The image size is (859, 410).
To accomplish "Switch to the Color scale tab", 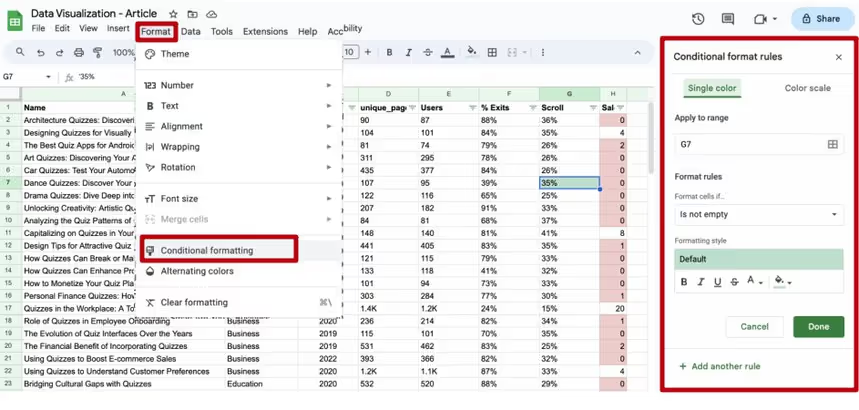I will click(807, 88).
